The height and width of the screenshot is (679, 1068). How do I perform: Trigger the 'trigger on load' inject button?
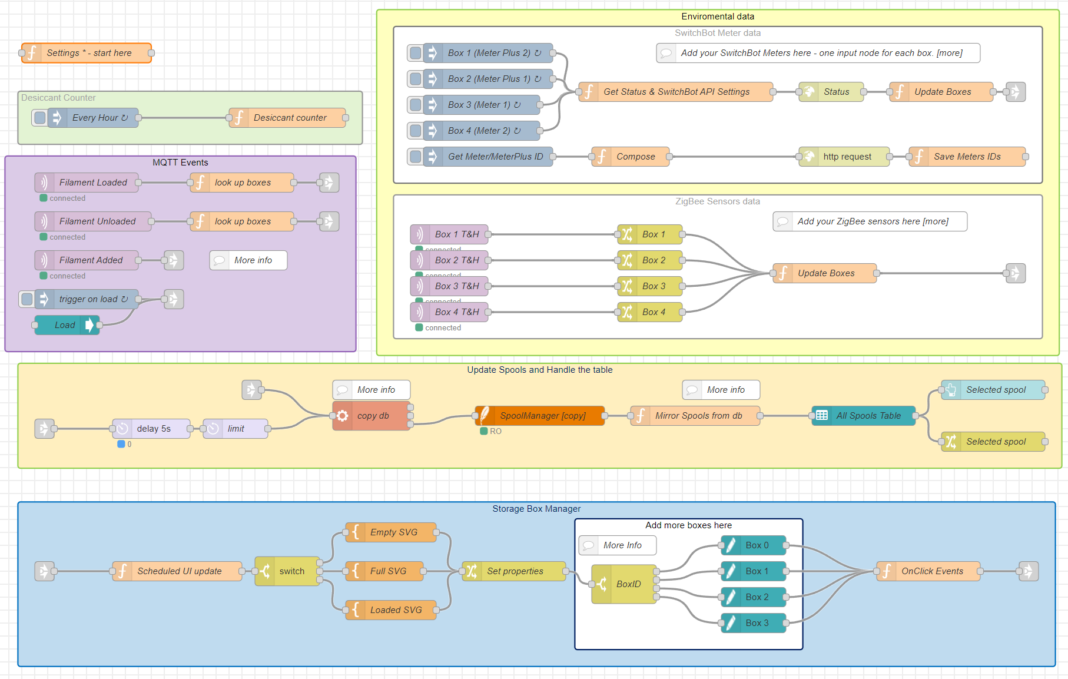pos(26,299)
